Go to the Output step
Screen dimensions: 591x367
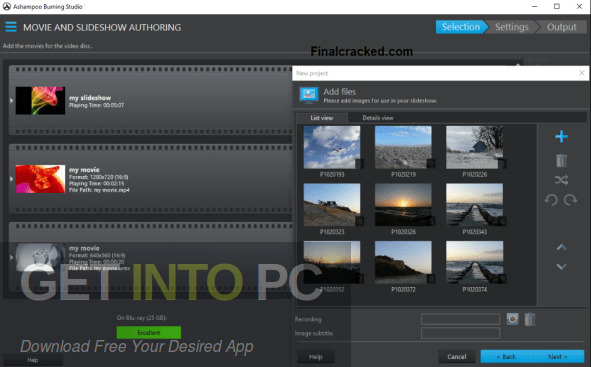(x=561, y=27)
